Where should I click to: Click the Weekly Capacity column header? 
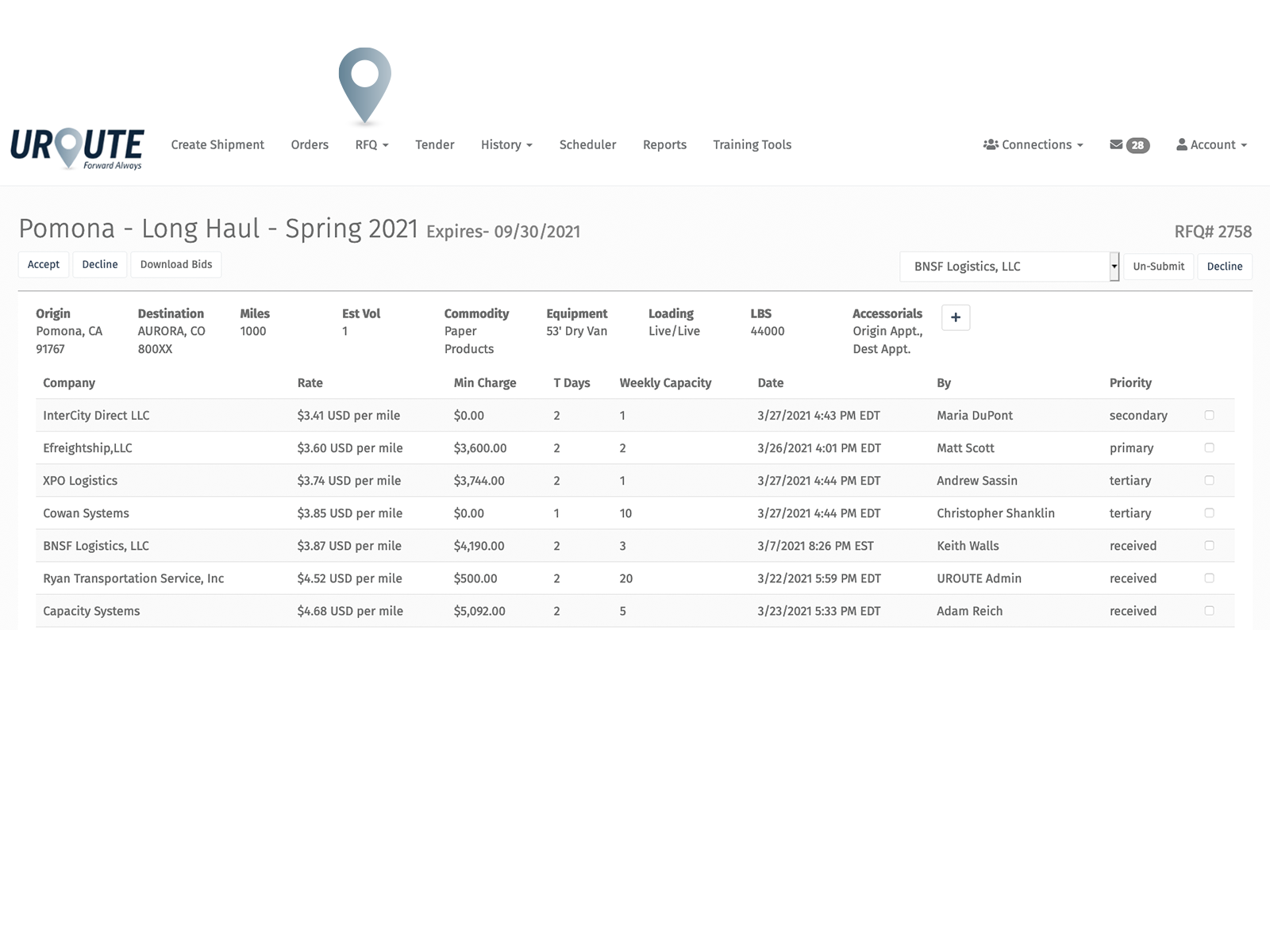pos(665,382)
